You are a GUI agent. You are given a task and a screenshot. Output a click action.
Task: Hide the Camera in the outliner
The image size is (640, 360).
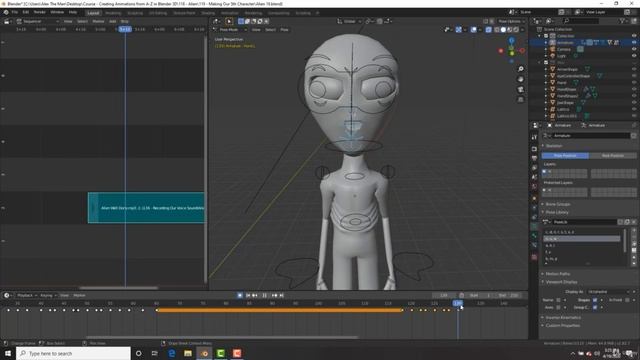(x=634, y=49)
